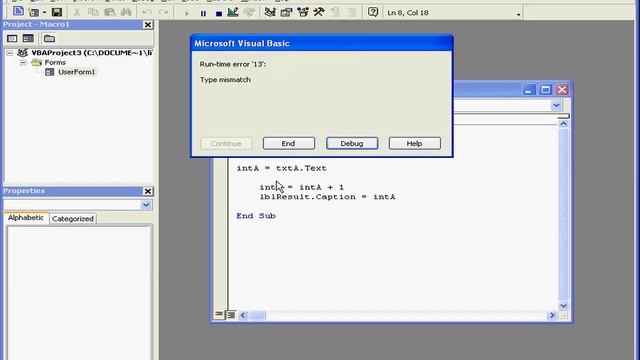Open Project Explorer via its toolbar icon
Viewport: 640px width, 360px height.
point(270,12)
